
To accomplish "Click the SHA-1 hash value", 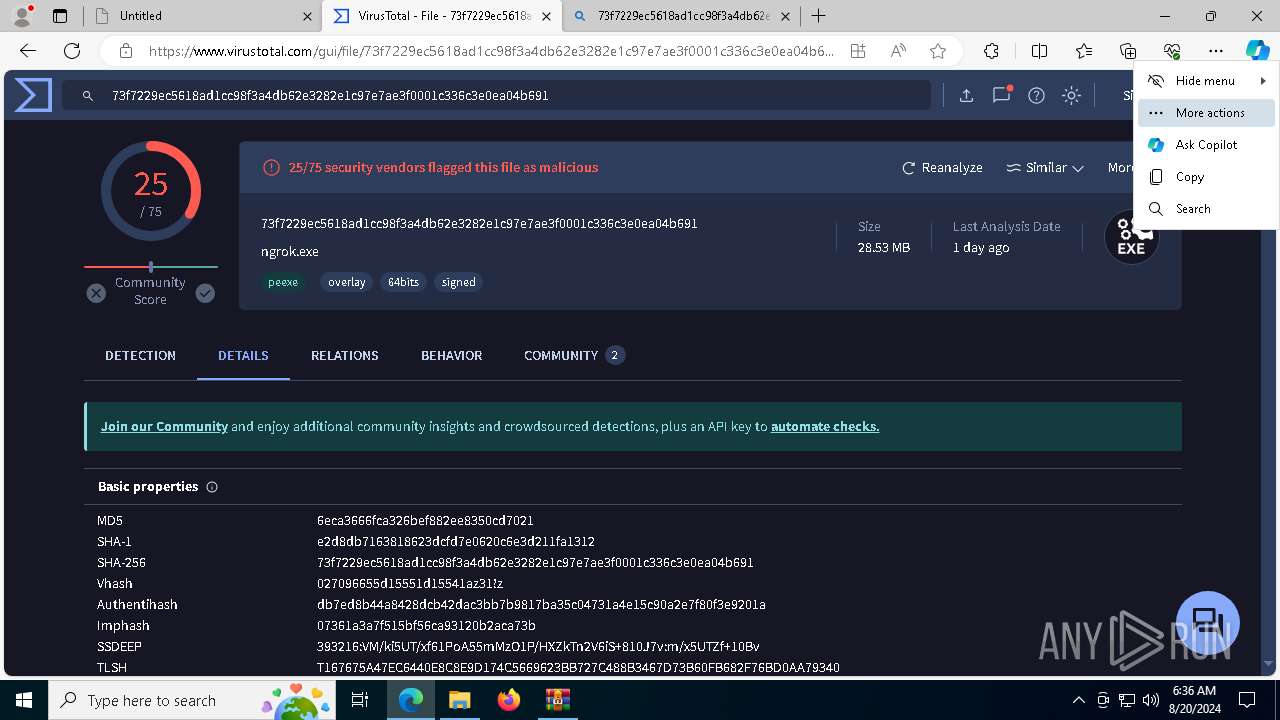I will pos(456,542).
